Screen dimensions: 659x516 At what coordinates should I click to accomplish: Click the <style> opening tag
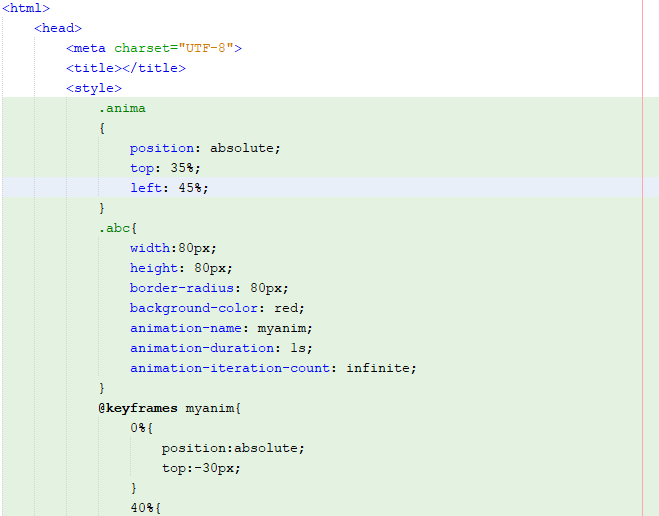click(x=94, y=88)
